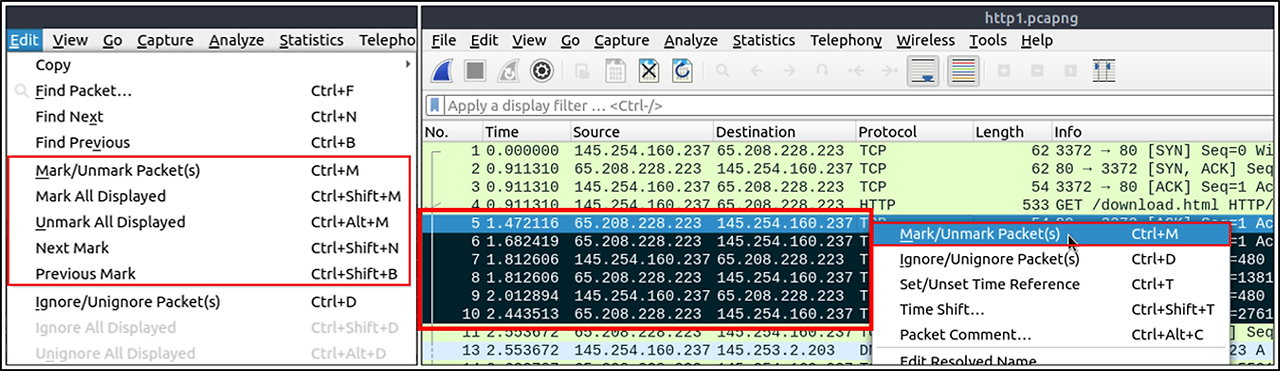Open Help menu

click(x=1037, y=40)
